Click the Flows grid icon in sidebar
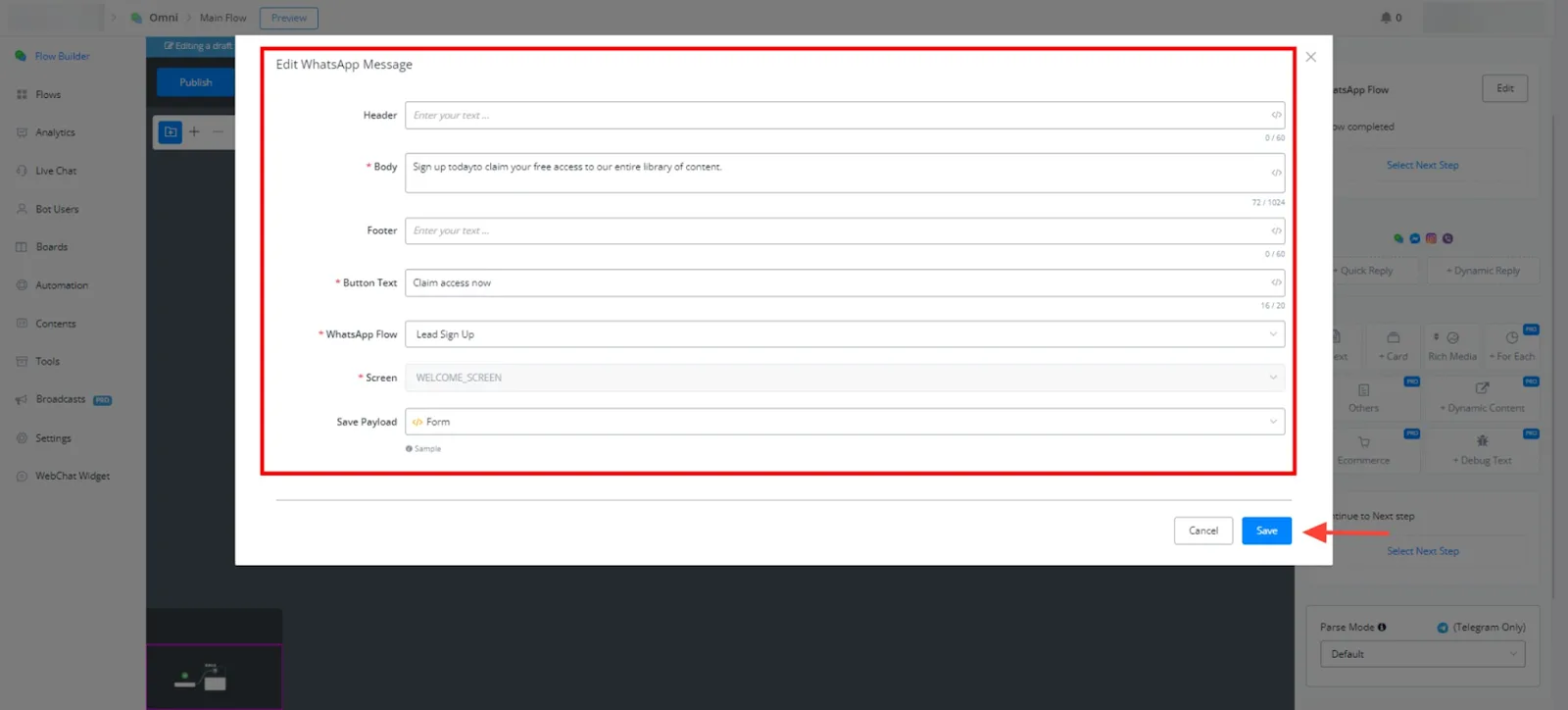The image size is (1568, 710). 22,94
